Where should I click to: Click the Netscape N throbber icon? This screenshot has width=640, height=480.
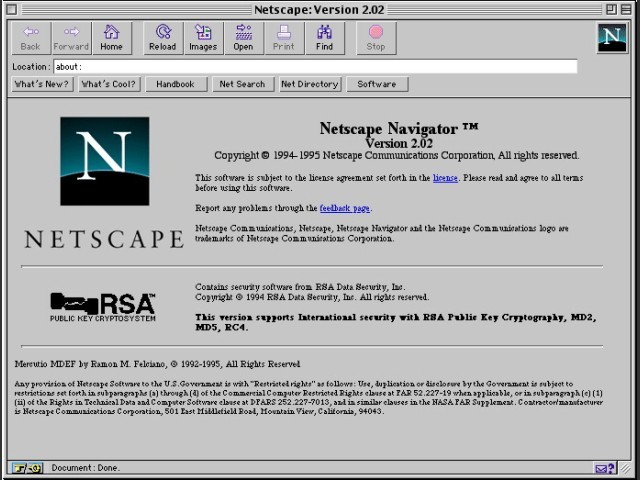612,38
